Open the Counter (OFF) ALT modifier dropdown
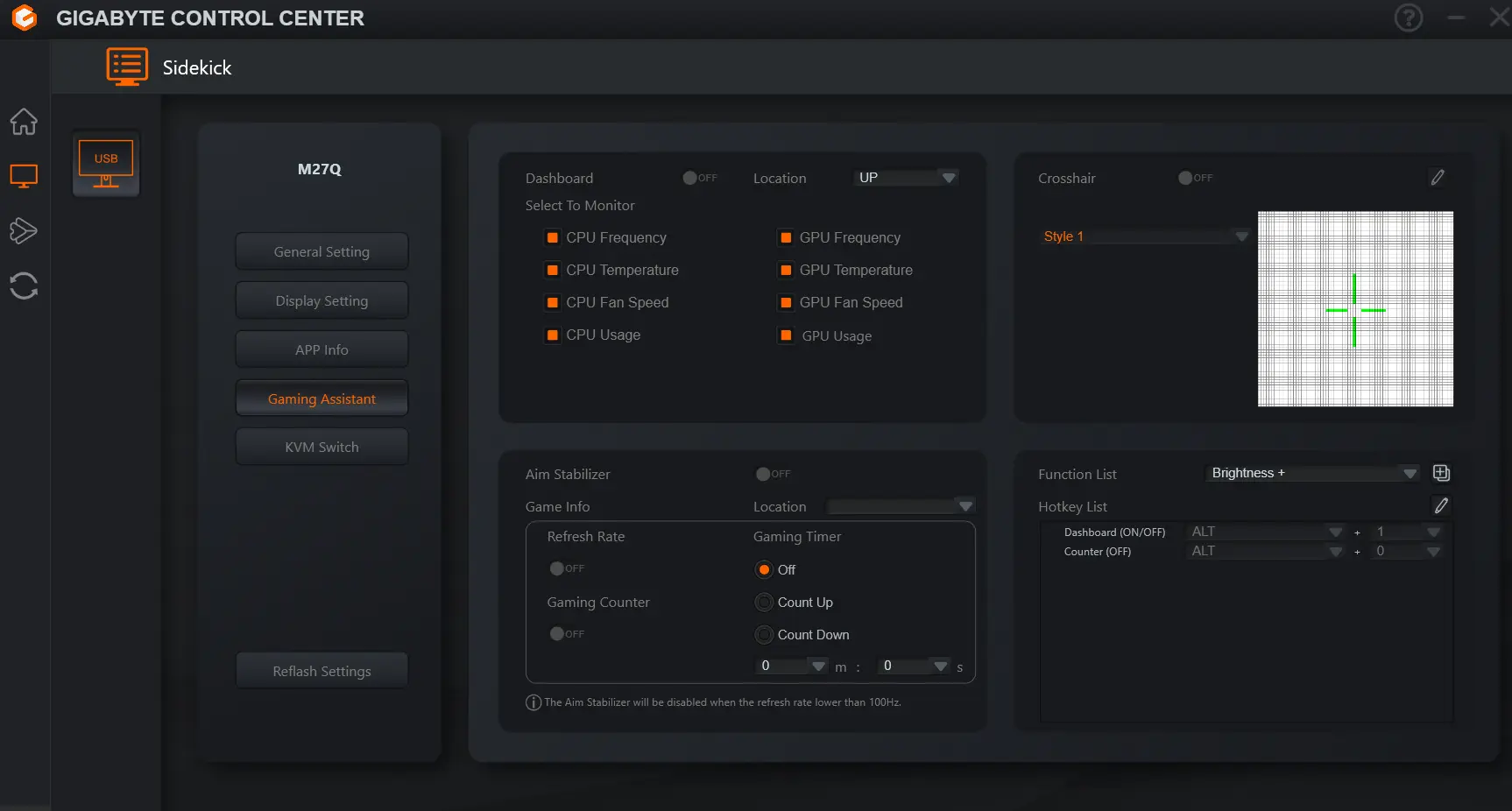This screenshot has width=1512, height=811. click(x=1266, y=551)
